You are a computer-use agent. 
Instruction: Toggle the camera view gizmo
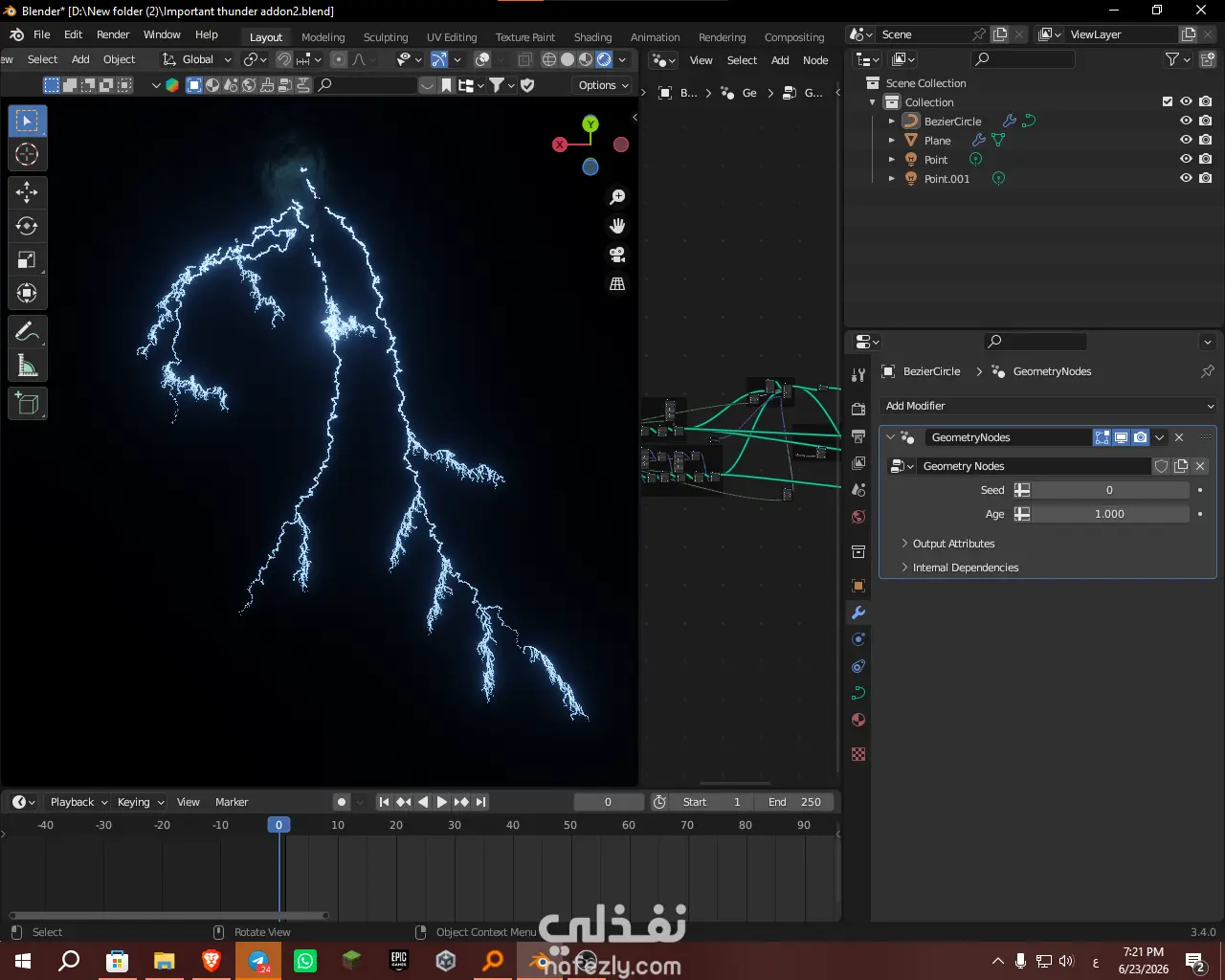(x=617, y=255)
